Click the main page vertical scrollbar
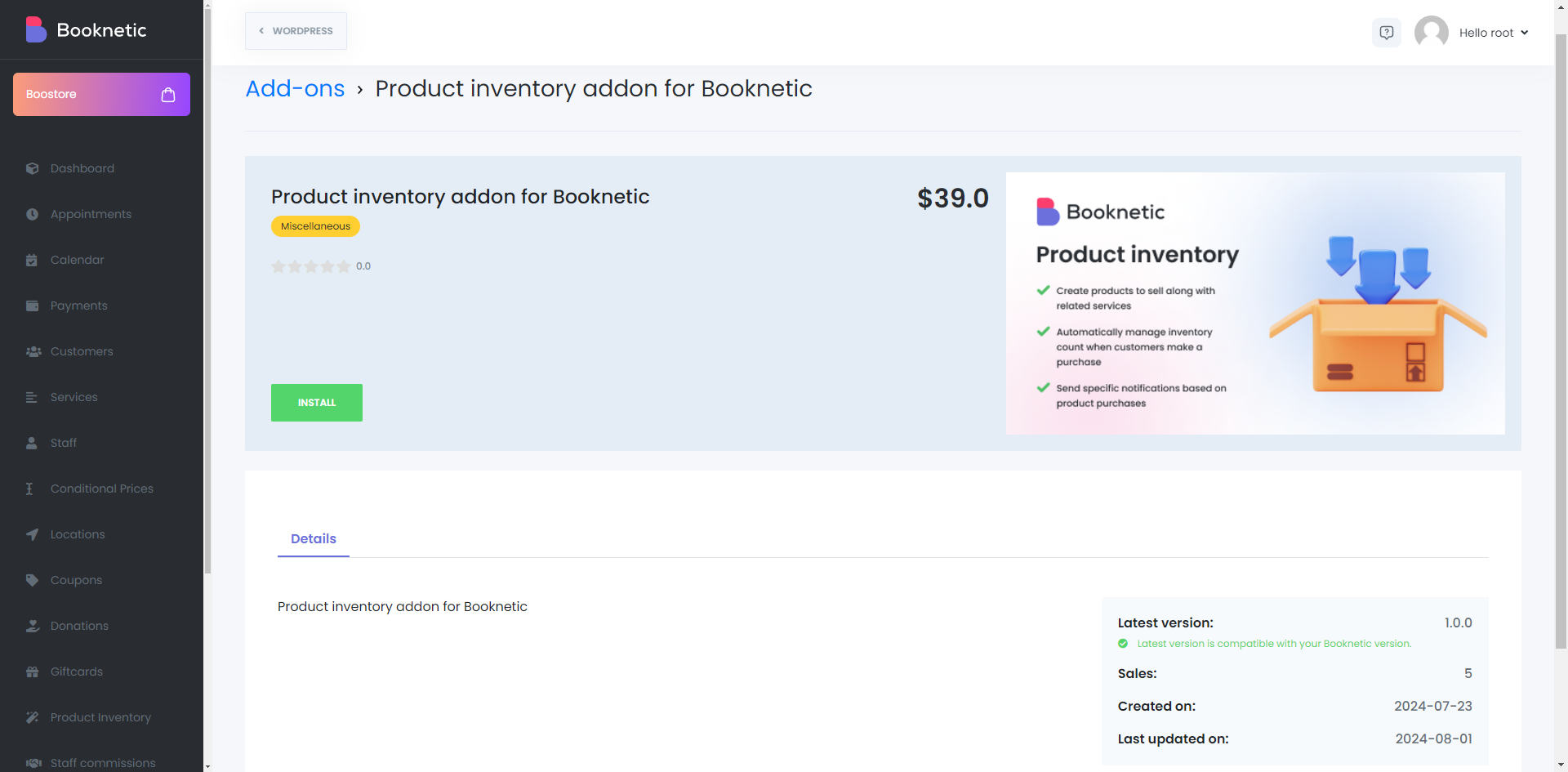Screen dimensions: 1568x772 (1561, 343)
